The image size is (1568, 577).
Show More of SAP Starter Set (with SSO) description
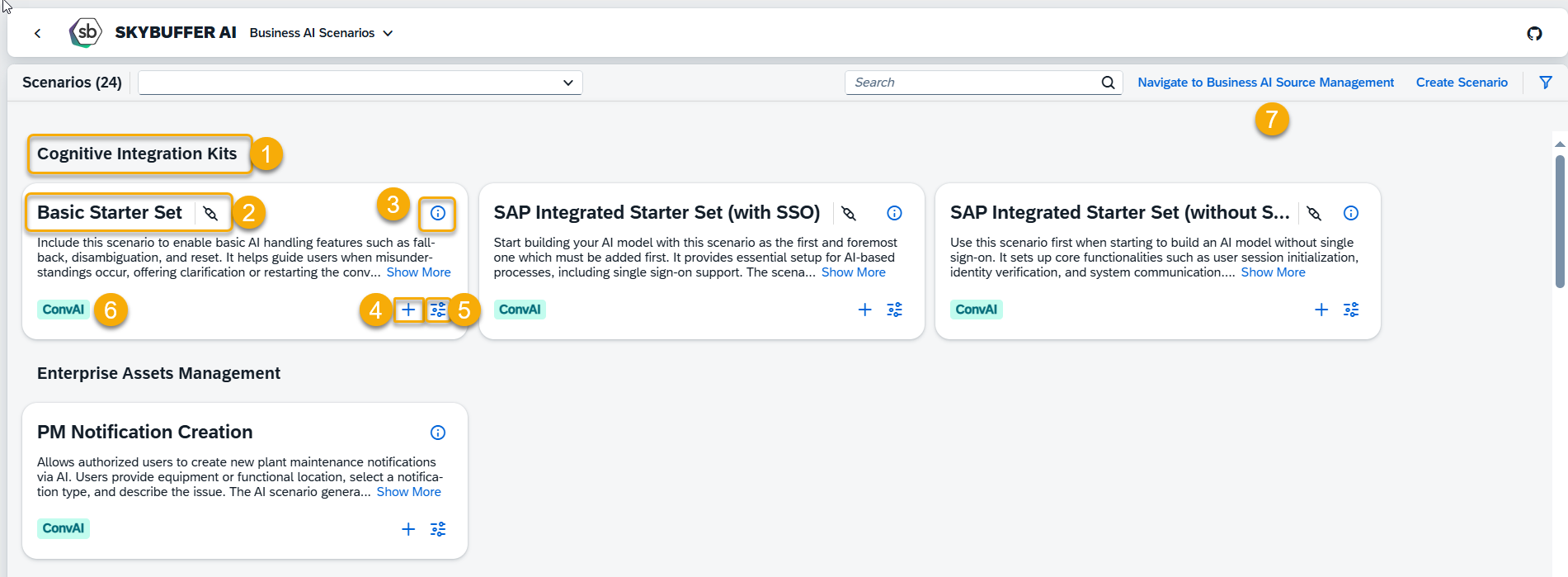pyautogui.click(x=854, y=272)
